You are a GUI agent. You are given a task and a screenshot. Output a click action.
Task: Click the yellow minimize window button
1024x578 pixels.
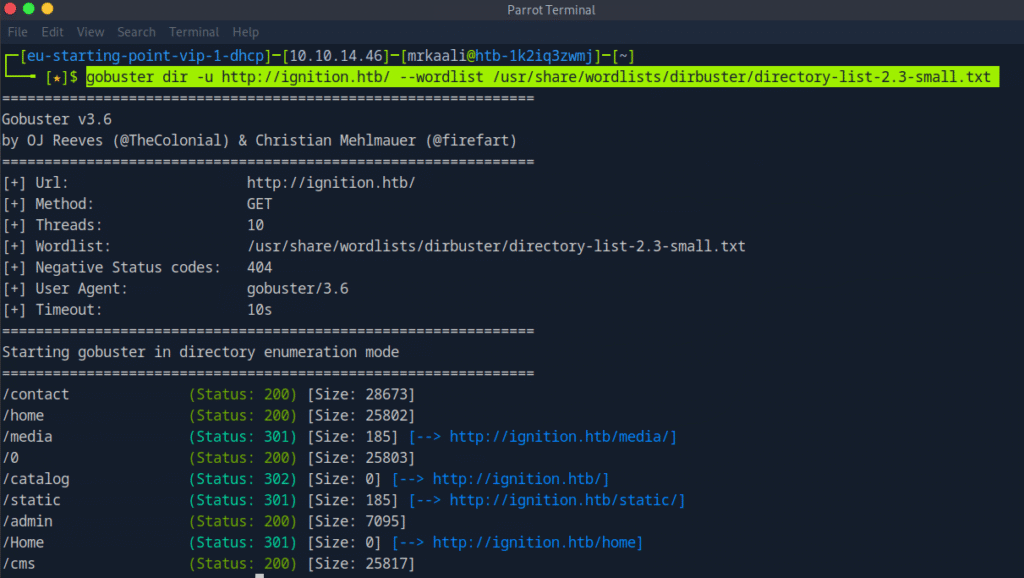[x=29, y=10]
